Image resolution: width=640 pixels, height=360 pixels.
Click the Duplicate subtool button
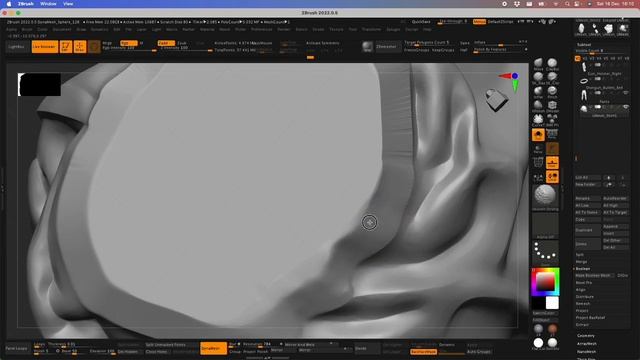(x=587, y=230)
